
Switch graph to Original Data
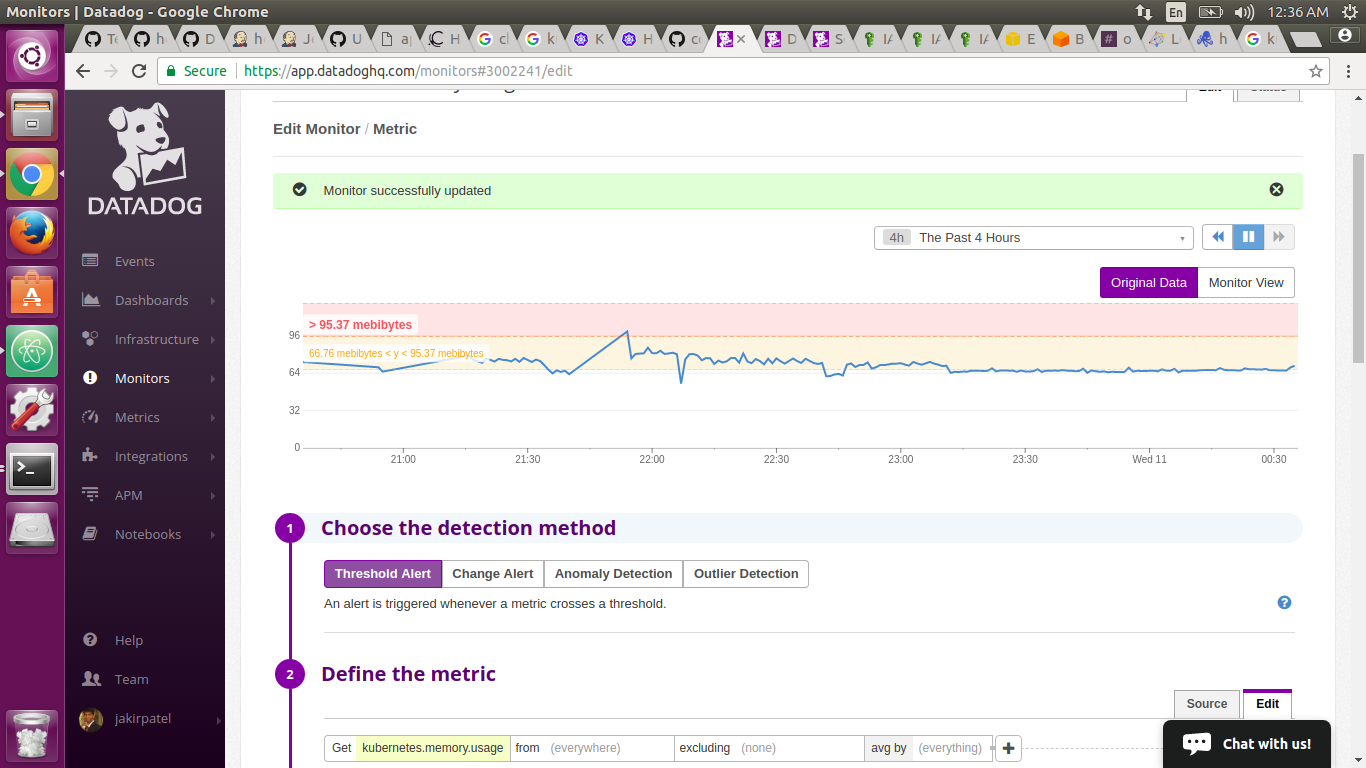1148,282
